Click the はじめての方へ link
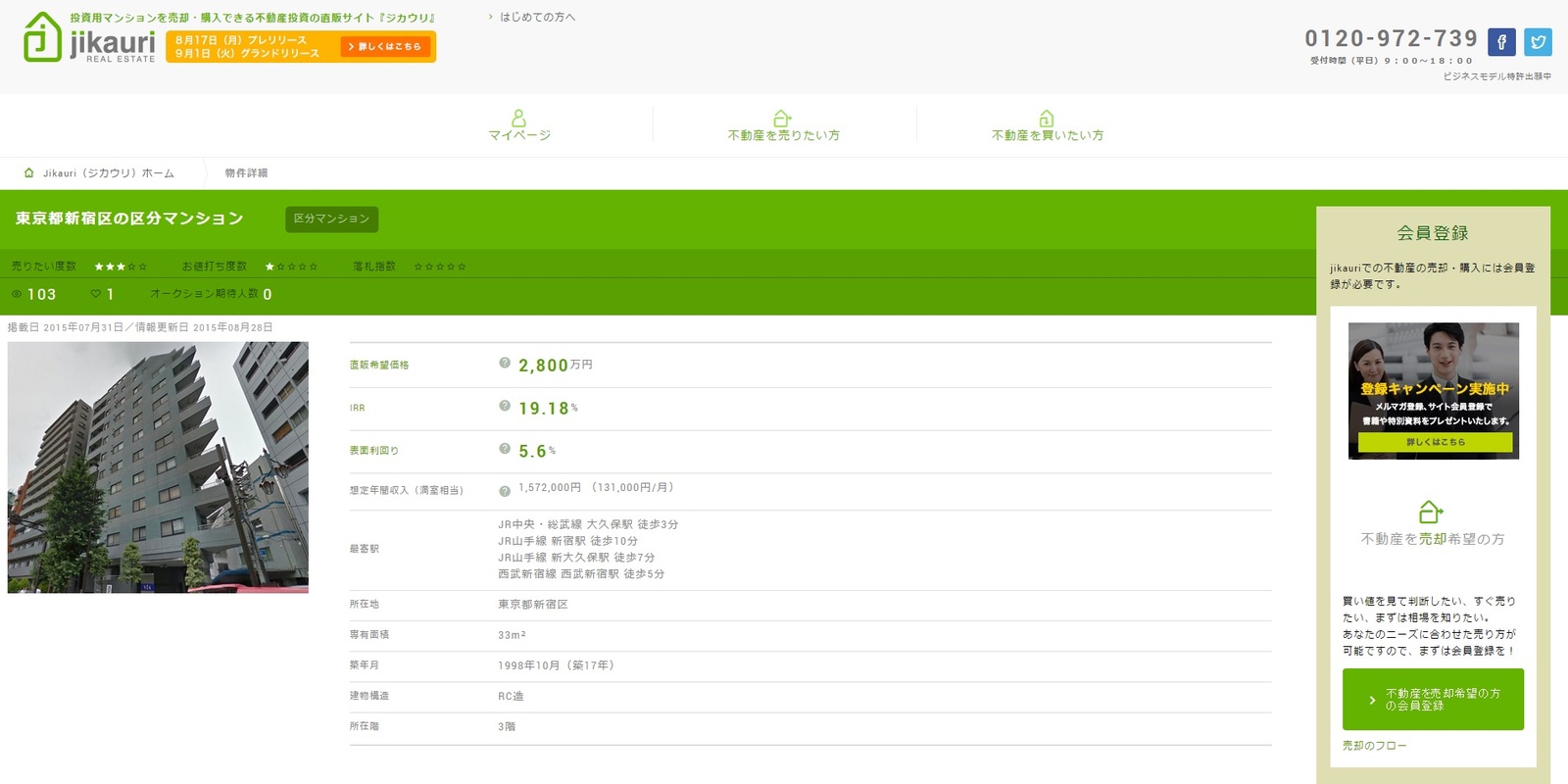Screen dimensions: 1568x784 coord(537,17)
